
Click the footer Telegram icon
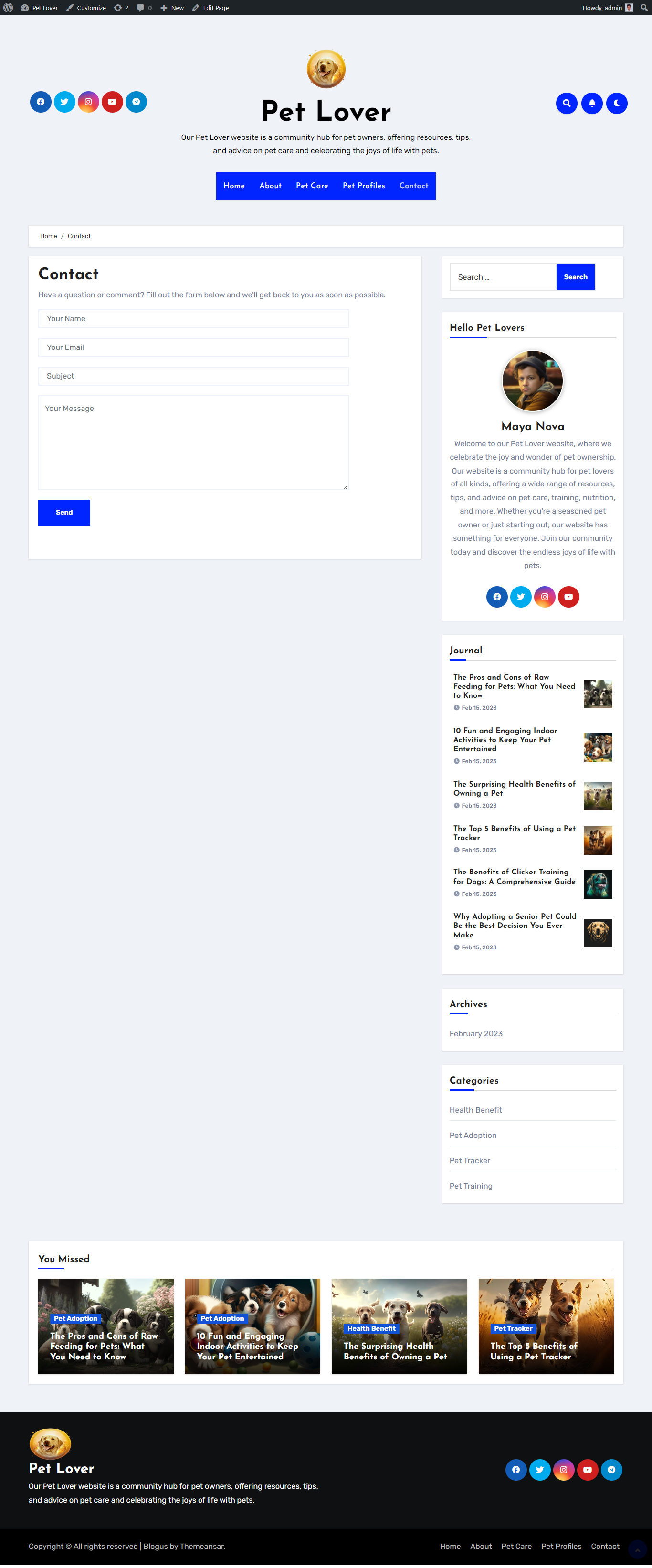click(x=611, y=1469)
